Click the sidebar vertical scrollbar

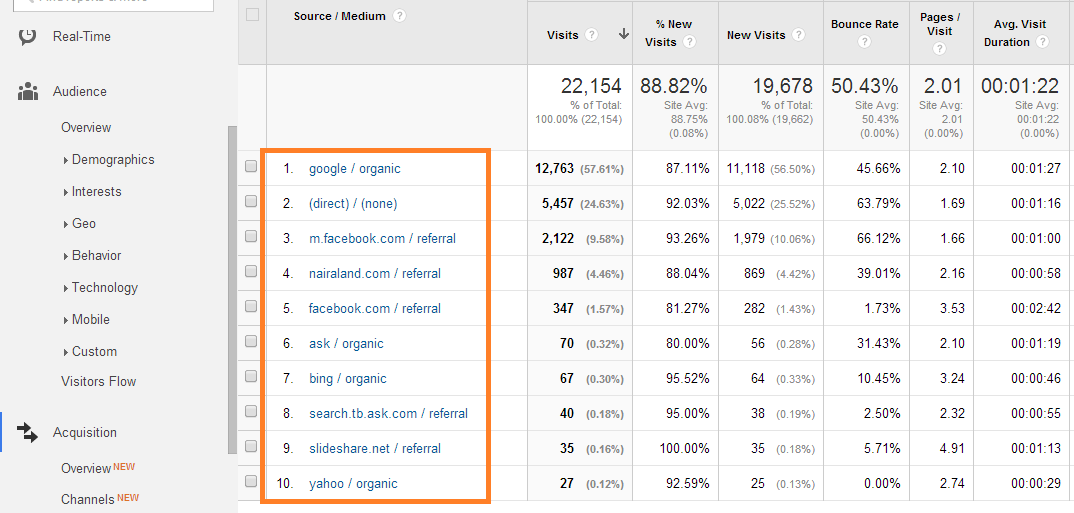[232, 290]
